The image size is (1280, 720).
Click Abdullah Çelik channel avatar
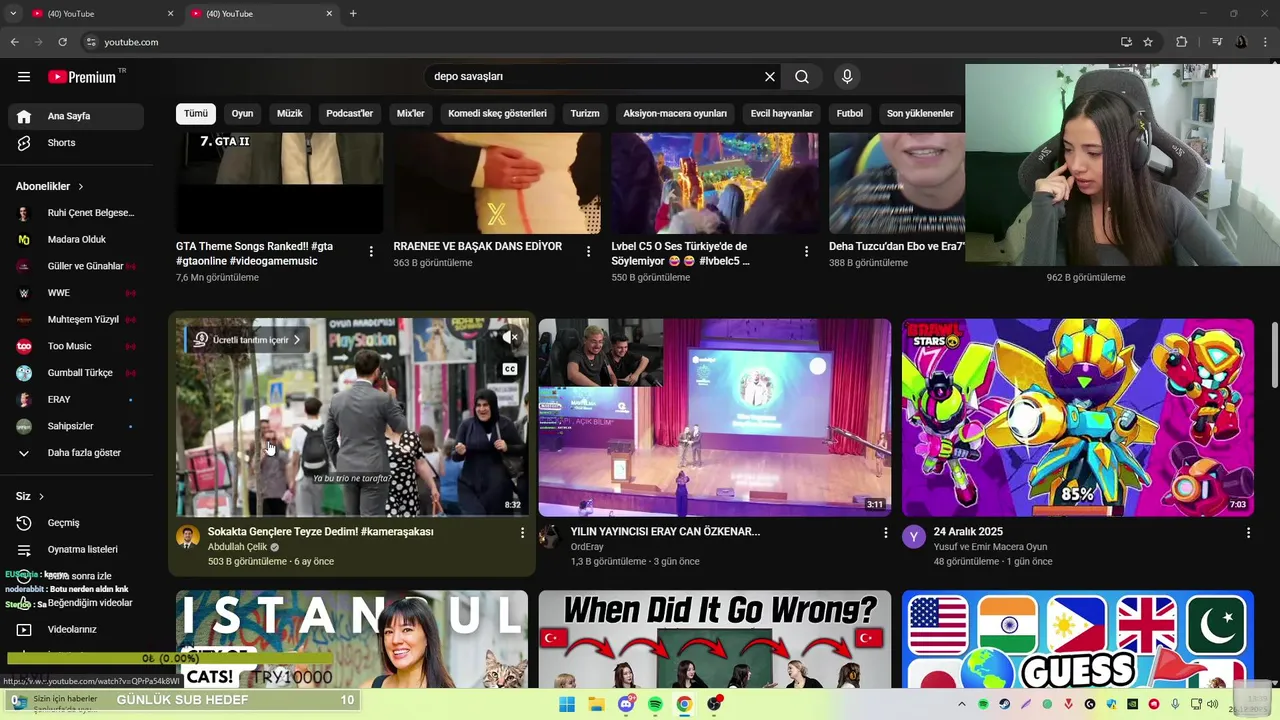click(x=188, y=537)
